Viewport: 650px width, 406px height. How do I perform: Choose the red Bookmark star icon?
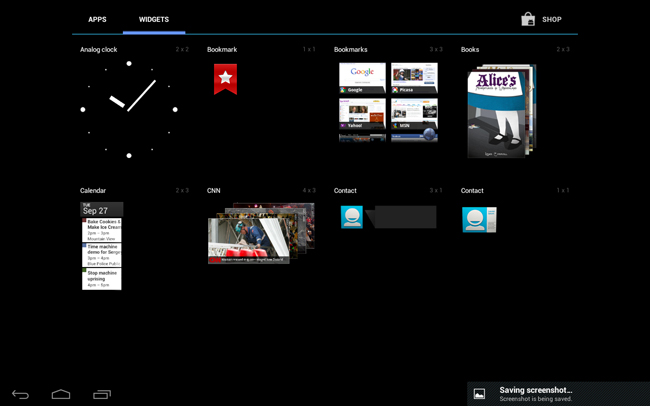click(225, 79)
